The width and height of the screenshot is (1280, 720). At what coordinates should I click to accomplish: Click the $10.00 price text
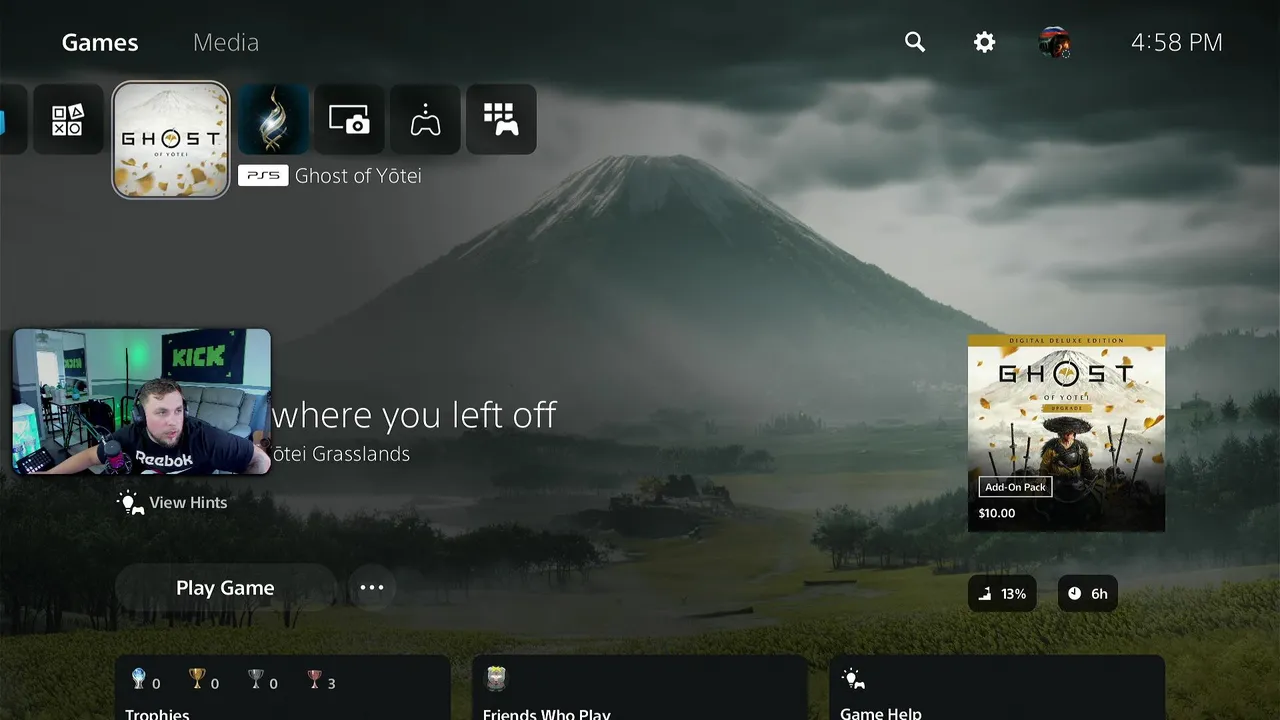[x=997, y=513]
